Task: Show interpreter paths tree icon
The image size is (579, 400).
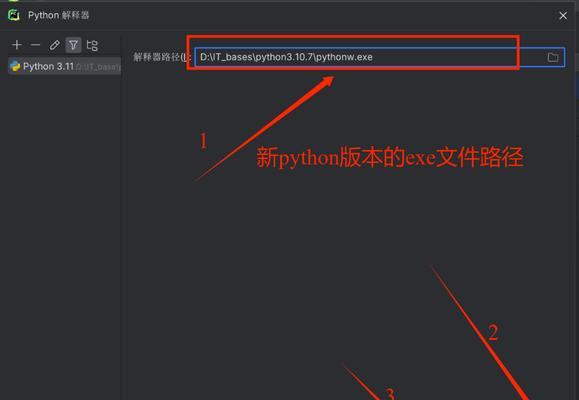Action: tap(92, 45)
